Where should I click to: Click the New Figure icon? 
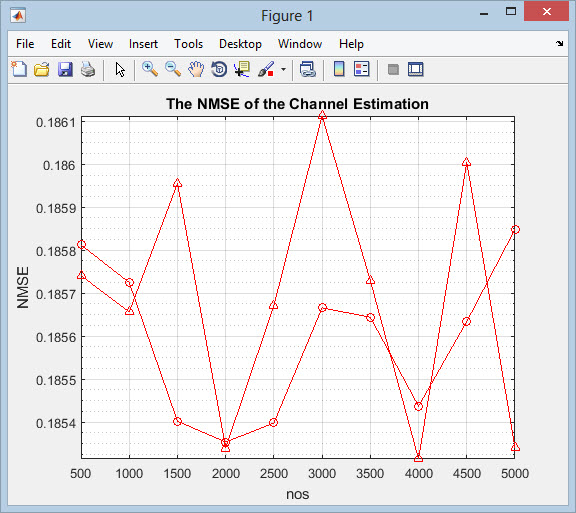(19, 69)
